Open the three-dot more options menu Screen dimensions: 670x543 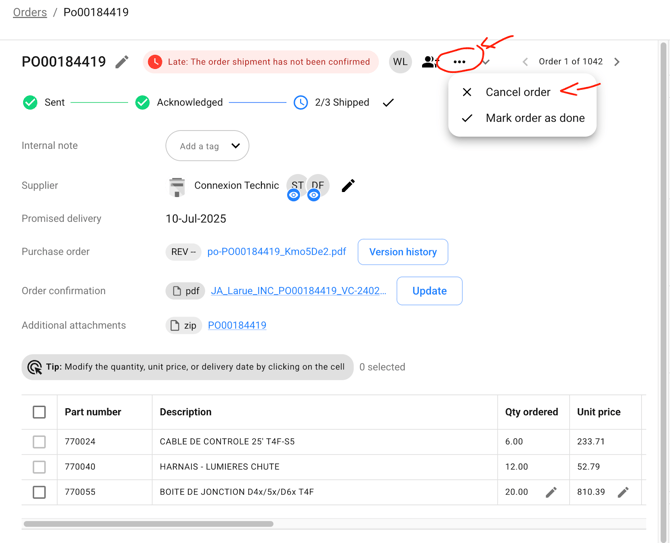tap(459, 62)
